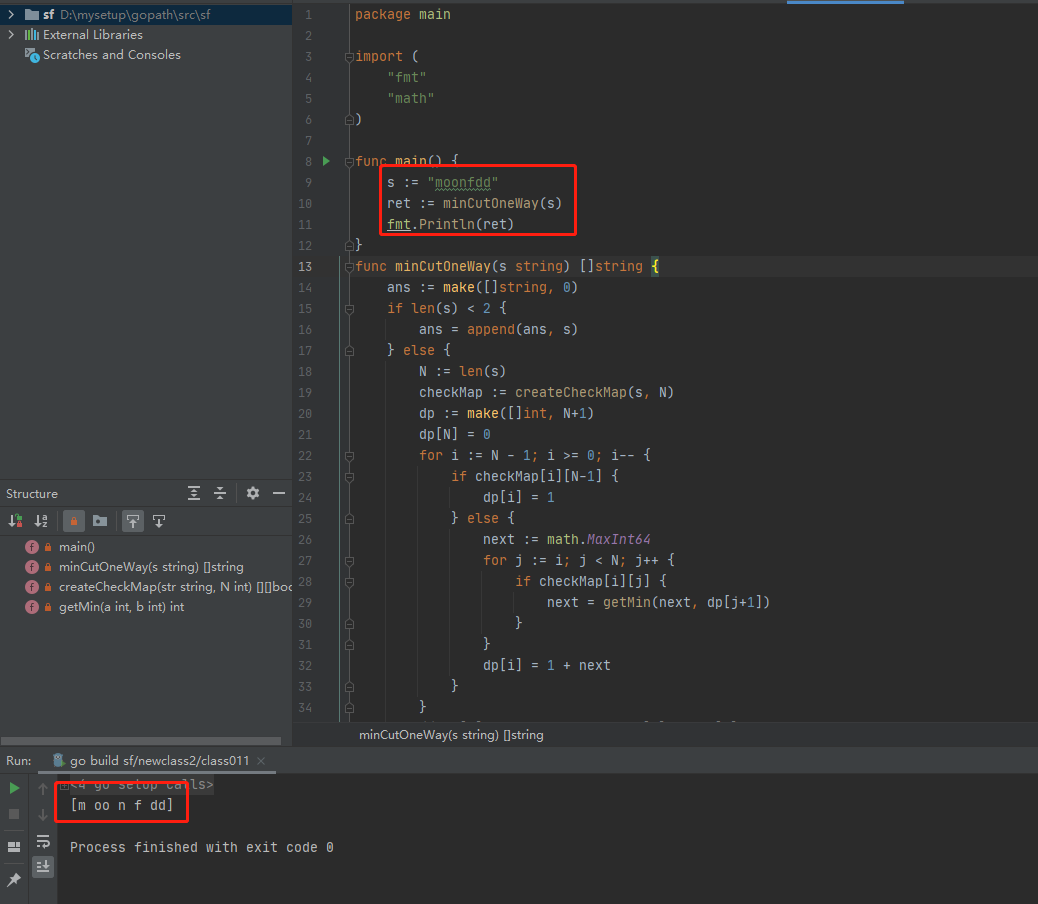This screenshot has height=904, width=1038.
Task: Click the Run: panel label
Action: (19, 760)
